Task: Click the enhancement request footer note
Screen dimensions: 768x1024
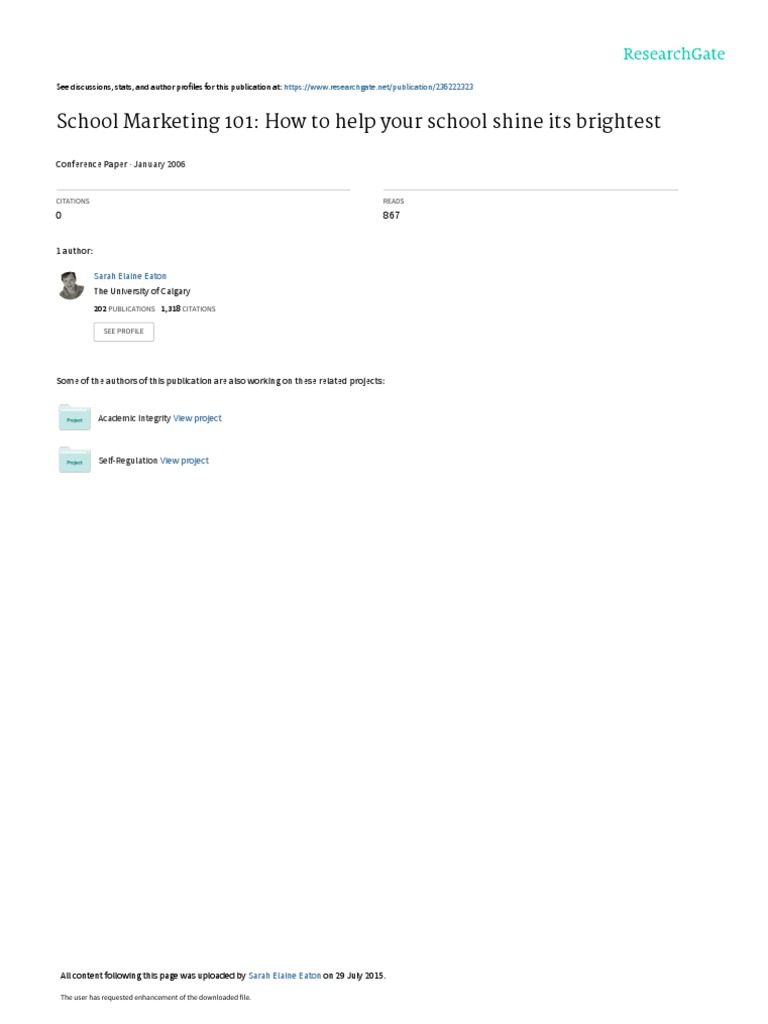Action: [155, 997]
